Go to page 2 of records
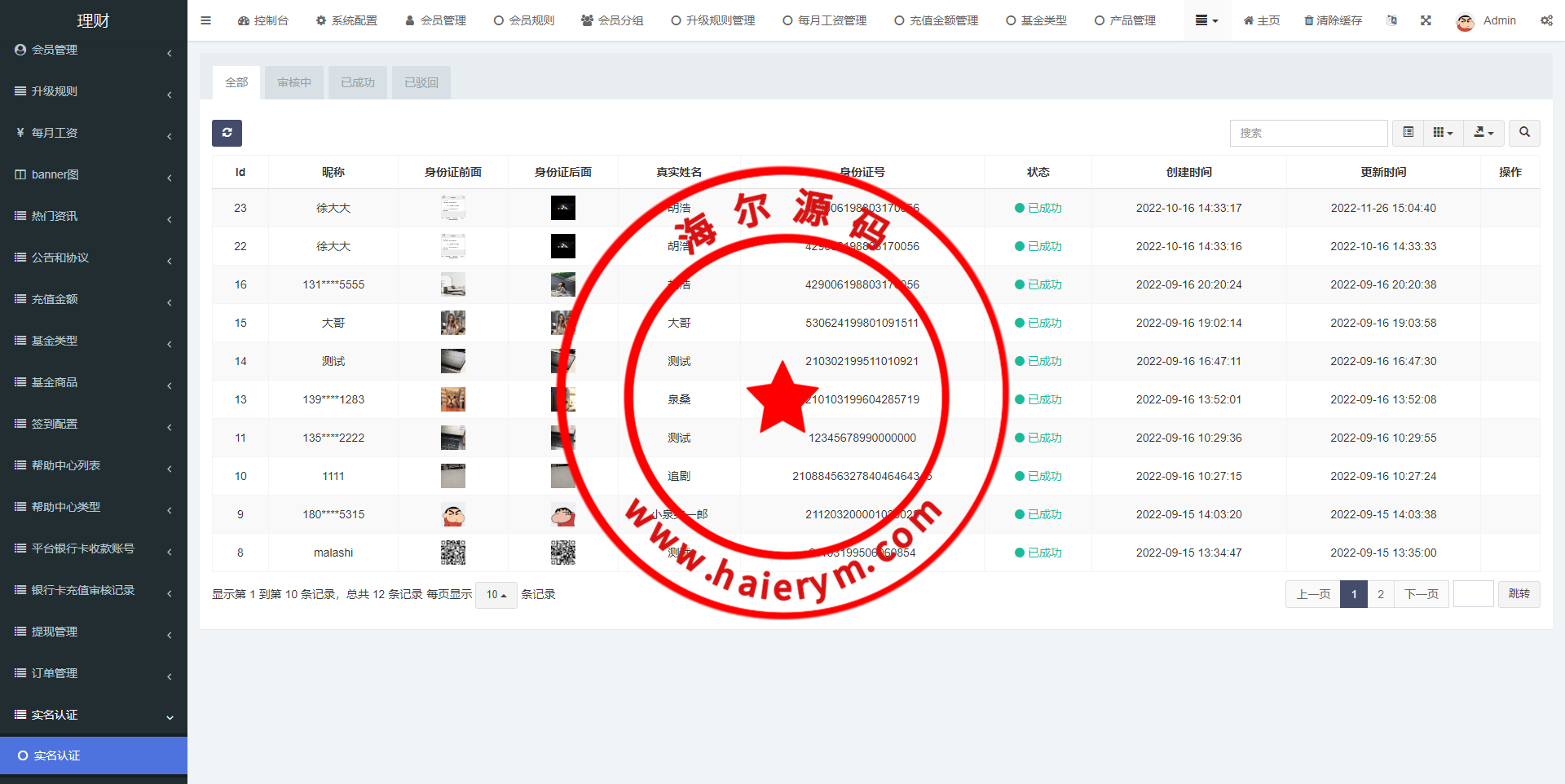Screen dimensions: 1565x784 (x=1380, y=594)
